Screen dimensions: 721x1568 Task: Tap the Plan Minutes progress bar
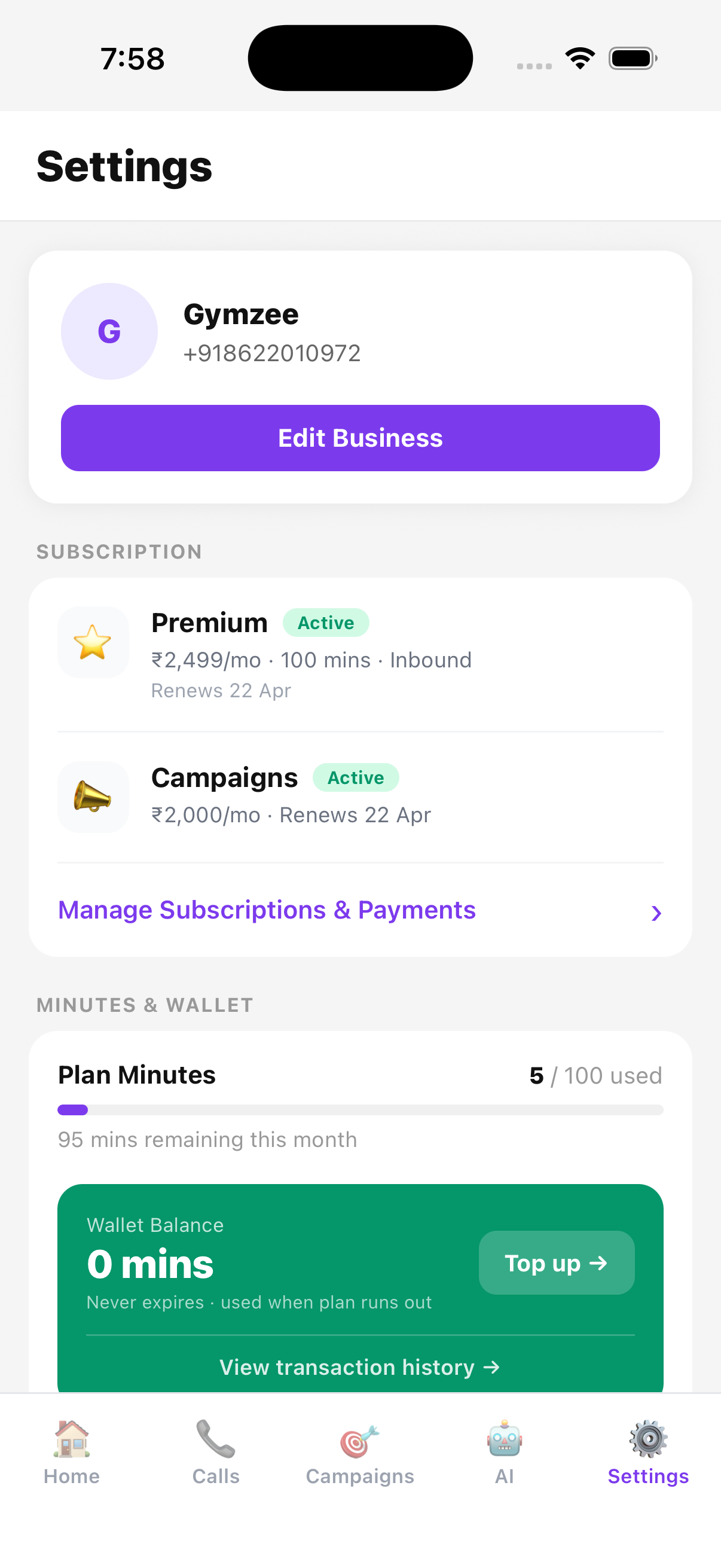tap(359, 1110)
